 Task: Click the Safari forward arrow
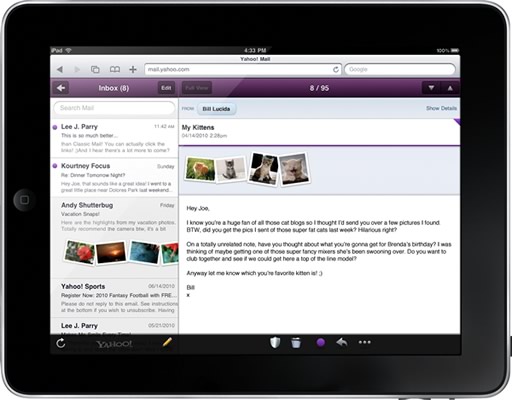[77, 69]
